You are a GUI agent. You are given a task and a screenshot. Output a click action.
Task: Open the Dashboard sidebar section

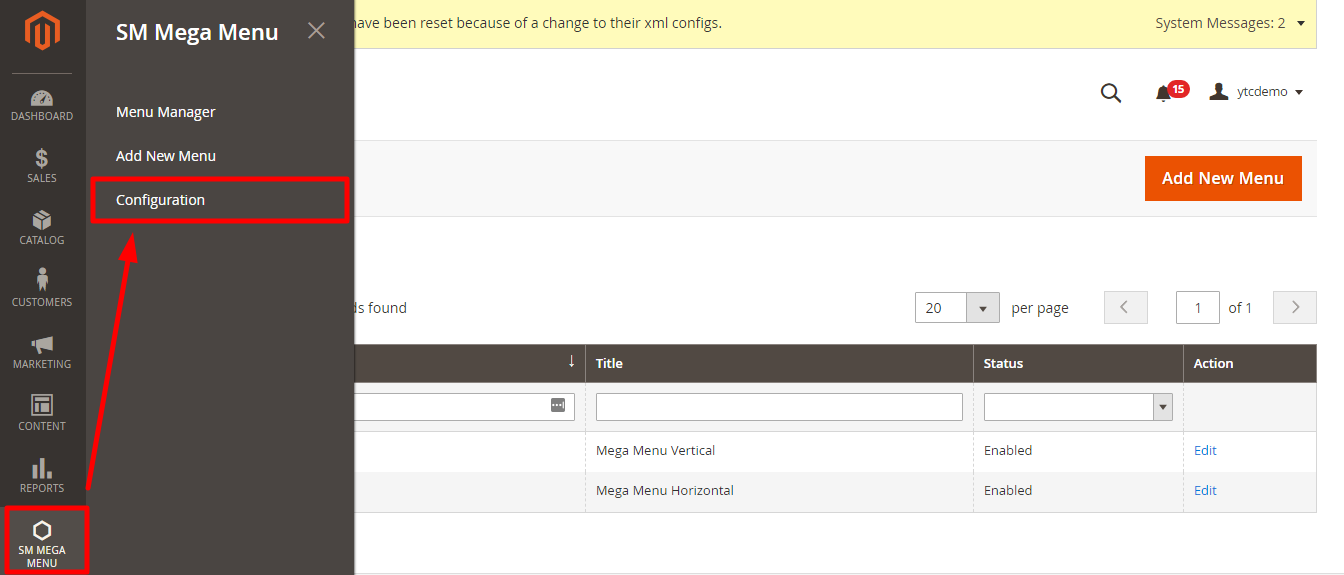click(42, 105)
